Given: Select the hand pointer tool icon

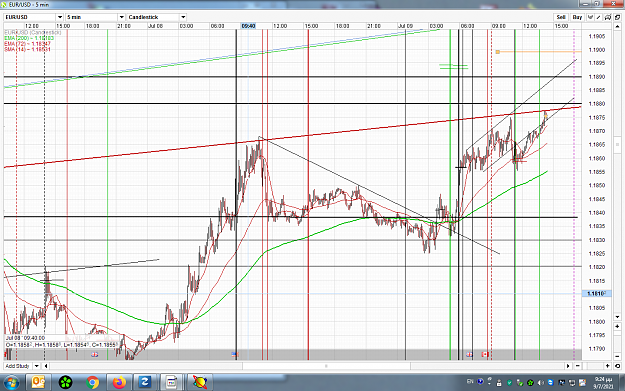Looking at the screenshot, I should click(x=590, y=17).
